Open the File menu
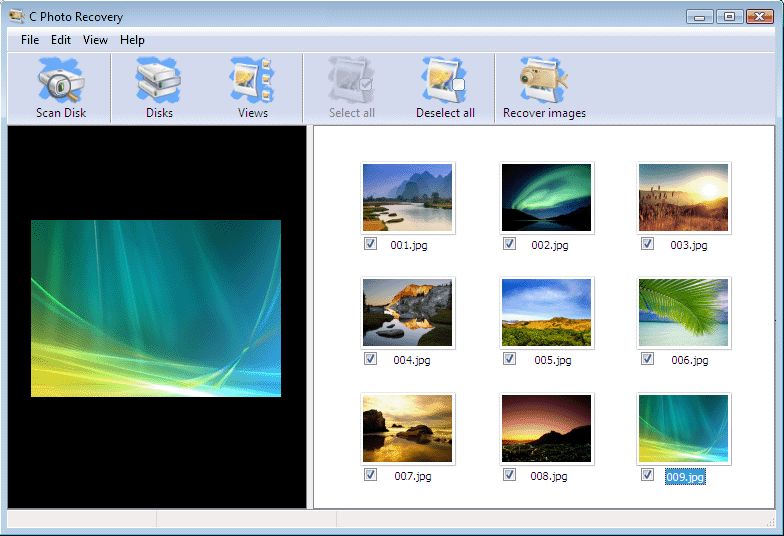784x536 pixels. (x=30, y=40)
